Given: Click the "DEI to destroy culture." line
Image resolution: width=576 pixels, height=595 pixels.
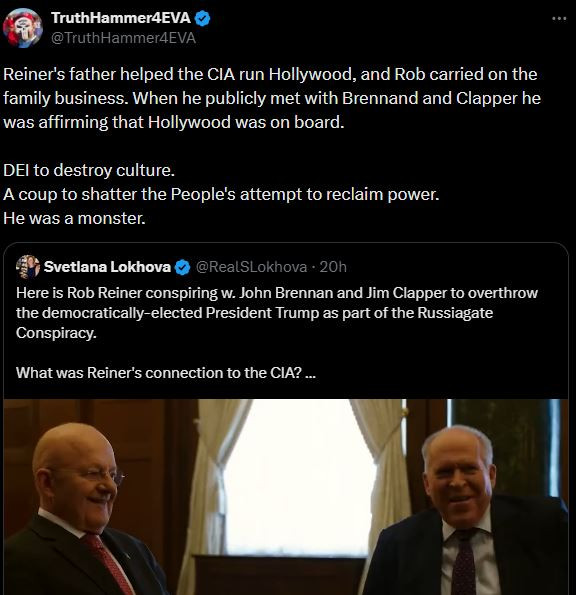Looking at the screenshot, I should pyautogui.click(x=89, y=170).
